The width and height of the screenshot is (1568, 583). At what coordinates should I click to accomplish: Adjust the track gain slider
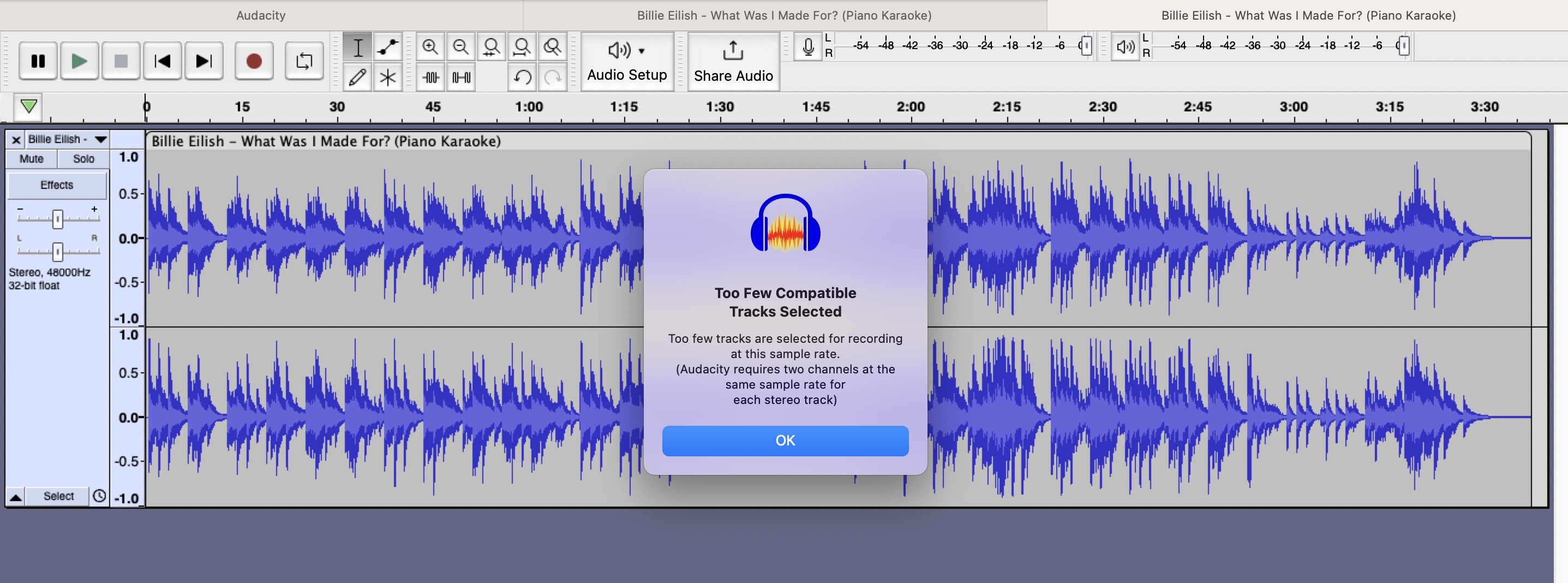tap(57, 219)
